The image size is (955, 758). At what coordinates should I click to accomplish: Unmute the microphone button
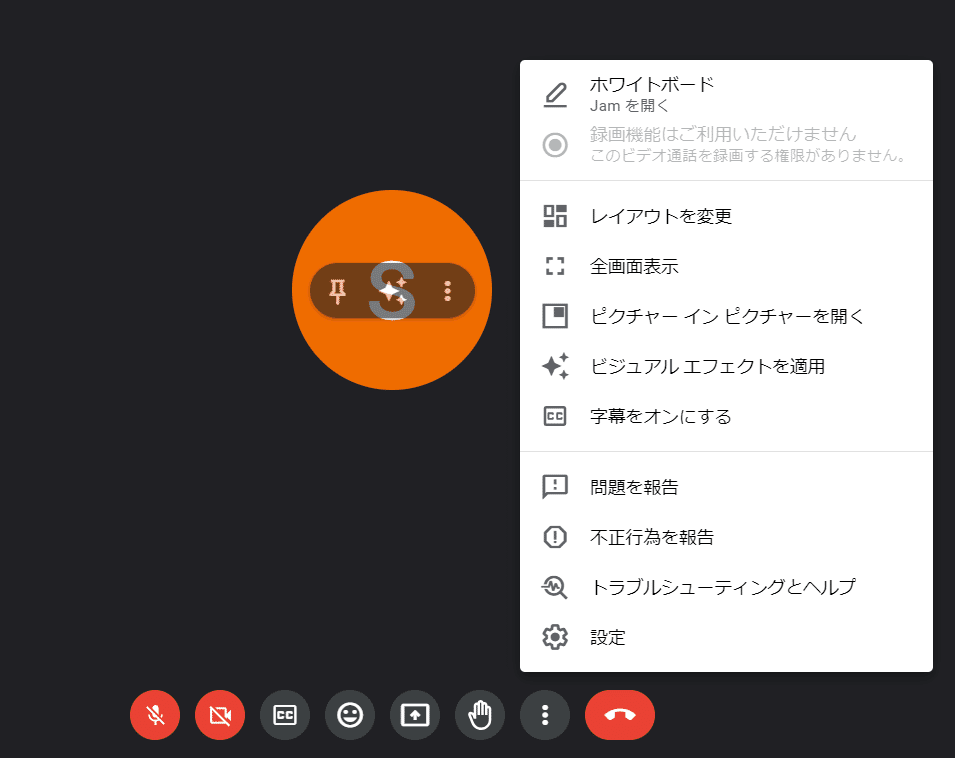[155, 715]
